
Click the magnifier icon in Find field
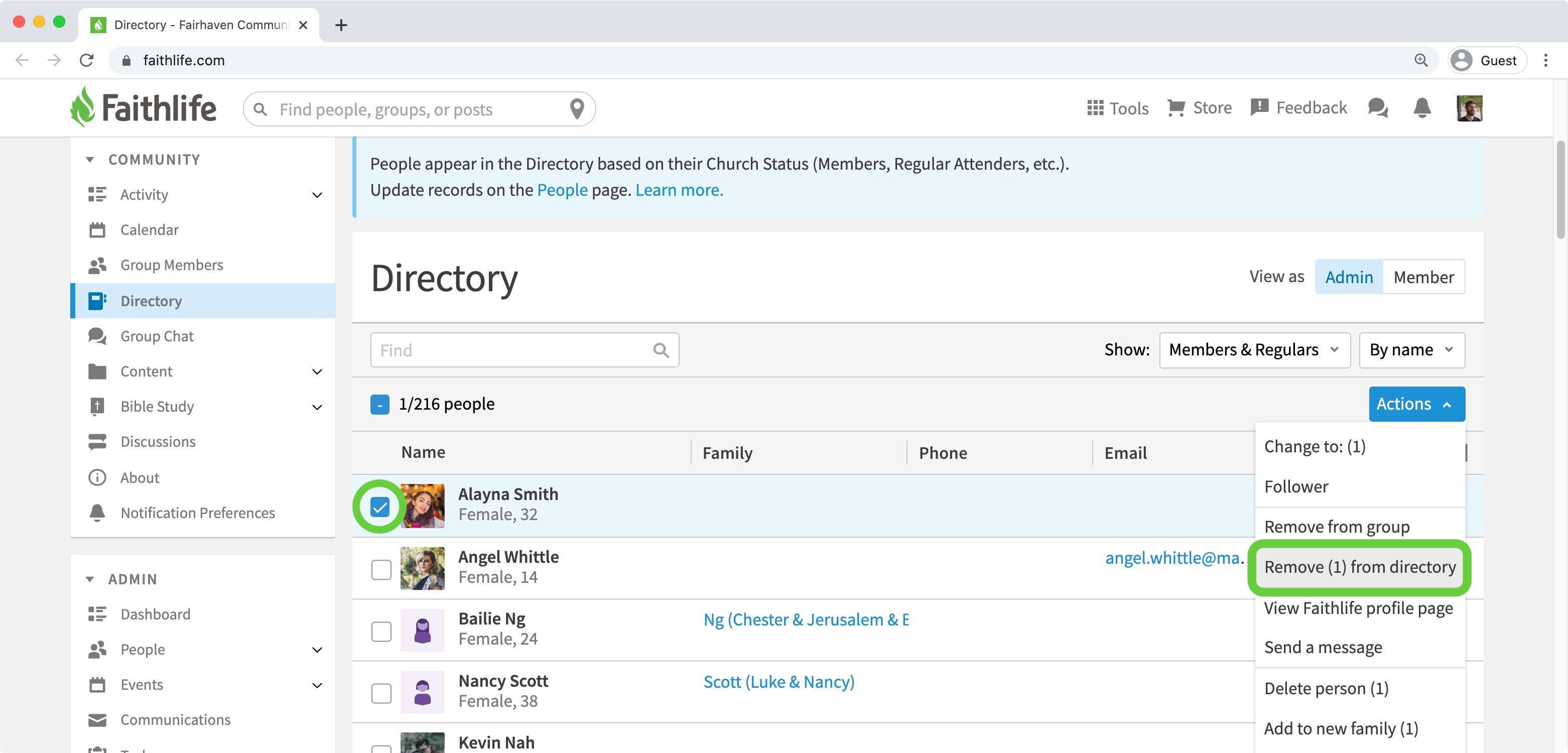(x=661, y=350)
